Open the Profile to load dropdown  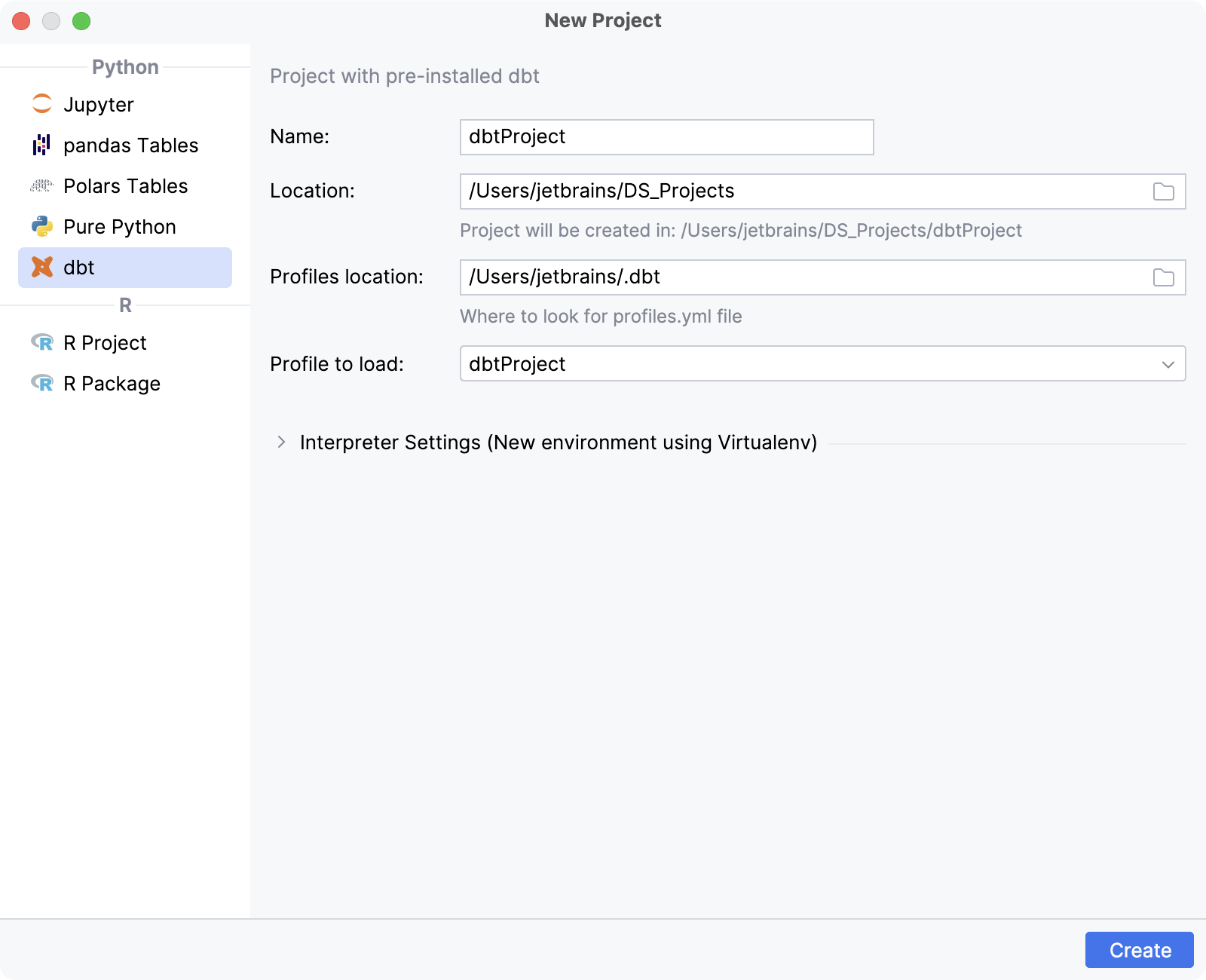pos(1168,364)
